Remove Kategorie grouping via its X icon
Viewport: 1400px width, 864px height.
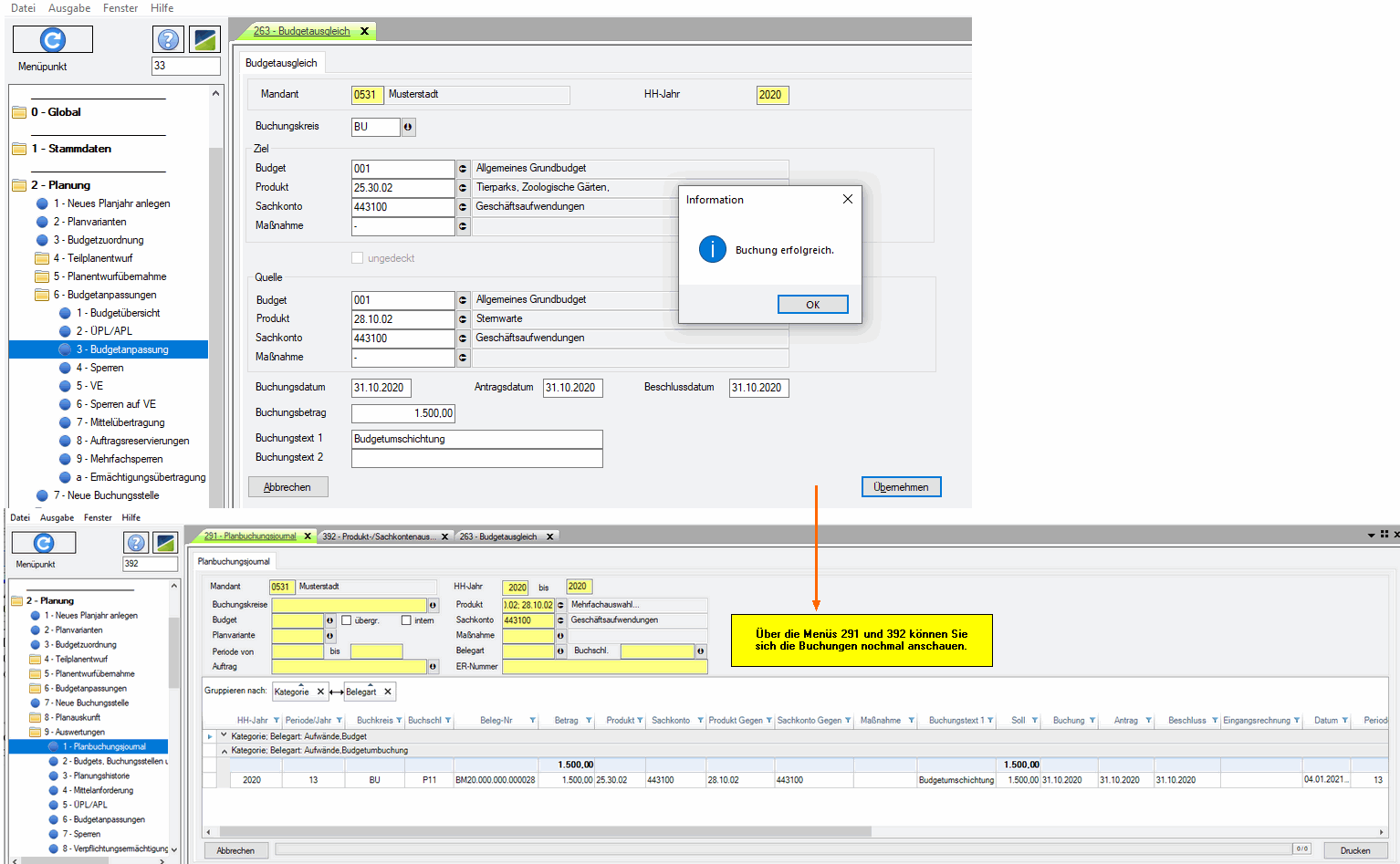(320, 692)
